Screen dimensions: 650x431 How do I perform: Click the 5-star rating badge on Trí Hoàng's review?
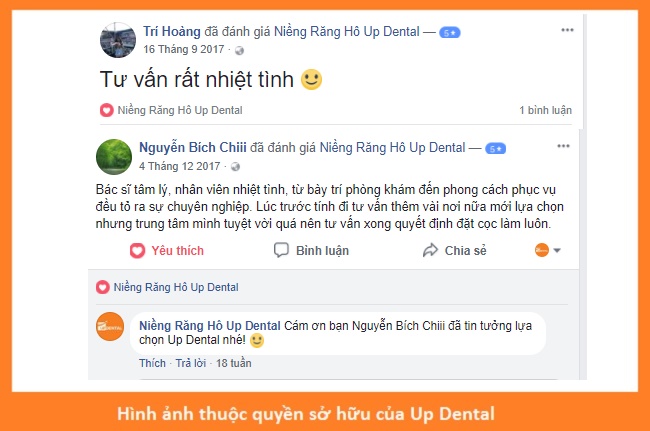pos(450,33)
